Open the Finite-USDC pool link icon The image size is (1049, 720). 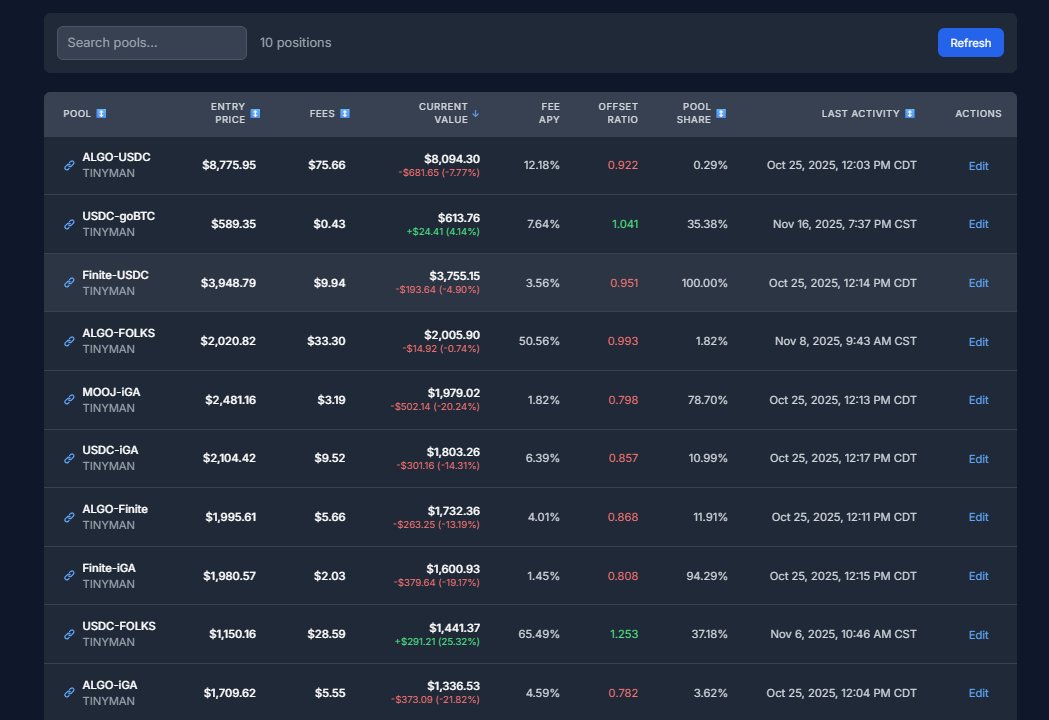pos(68,283)
